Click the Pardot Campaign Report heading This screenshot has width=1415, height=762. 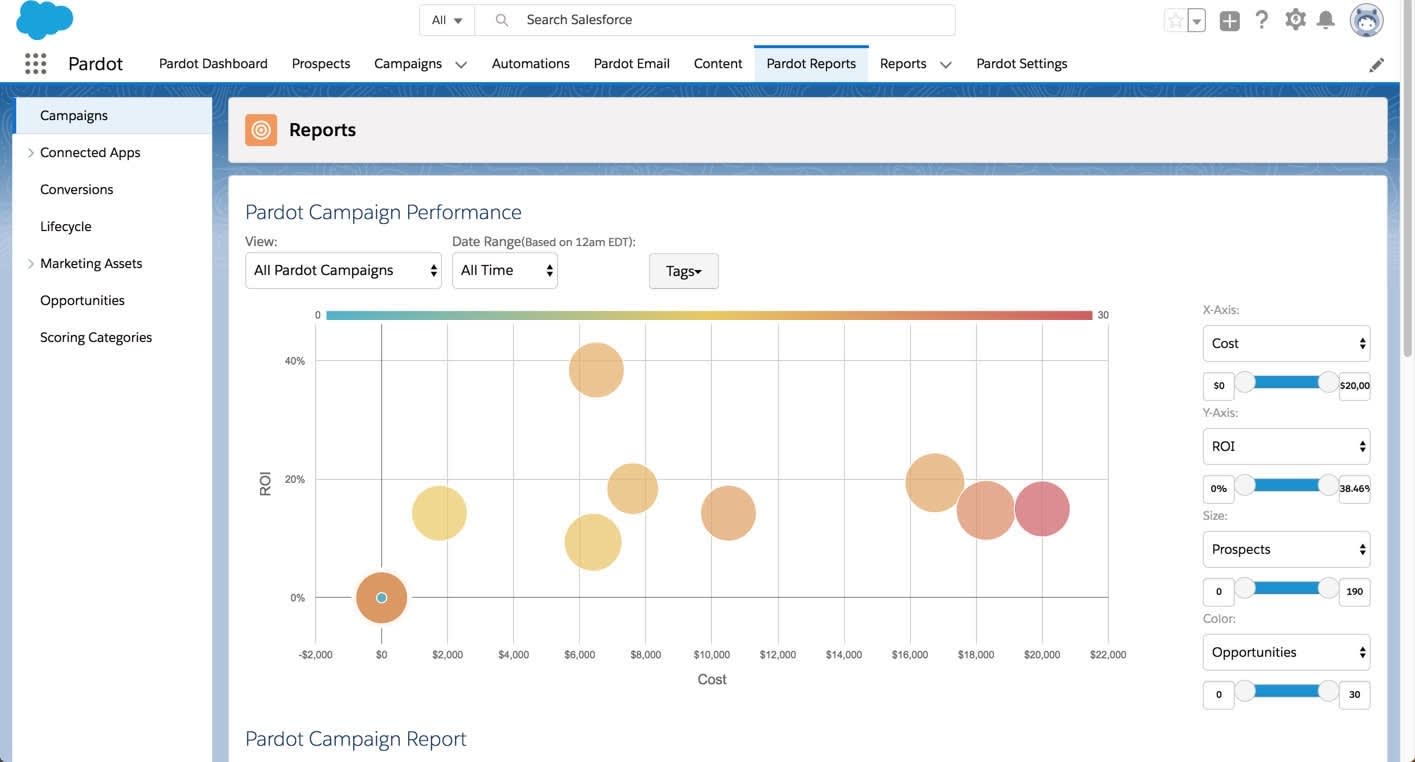(356, 739)
